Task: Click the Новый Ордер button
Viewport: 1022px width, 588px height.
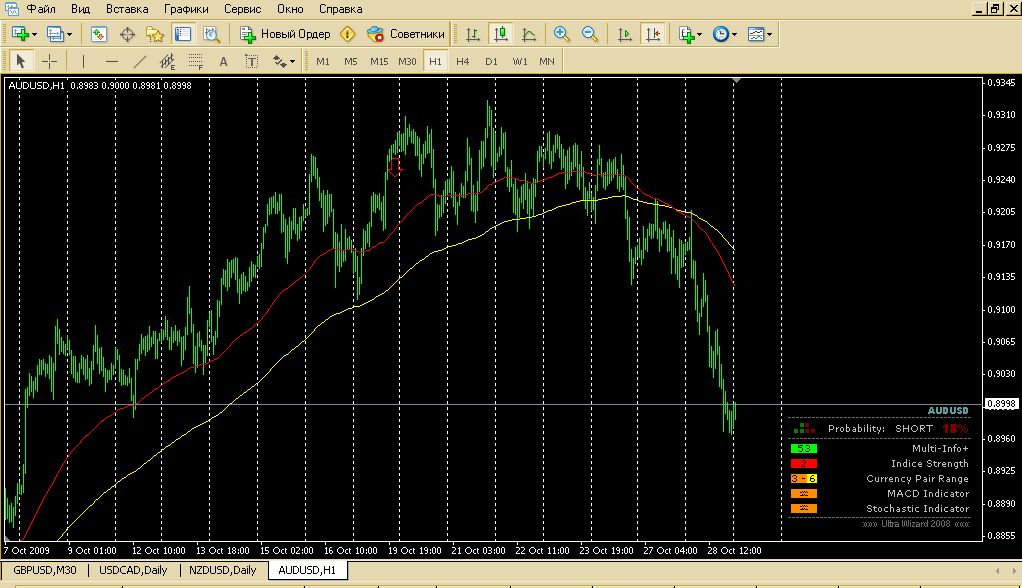Action: (286, 34)
